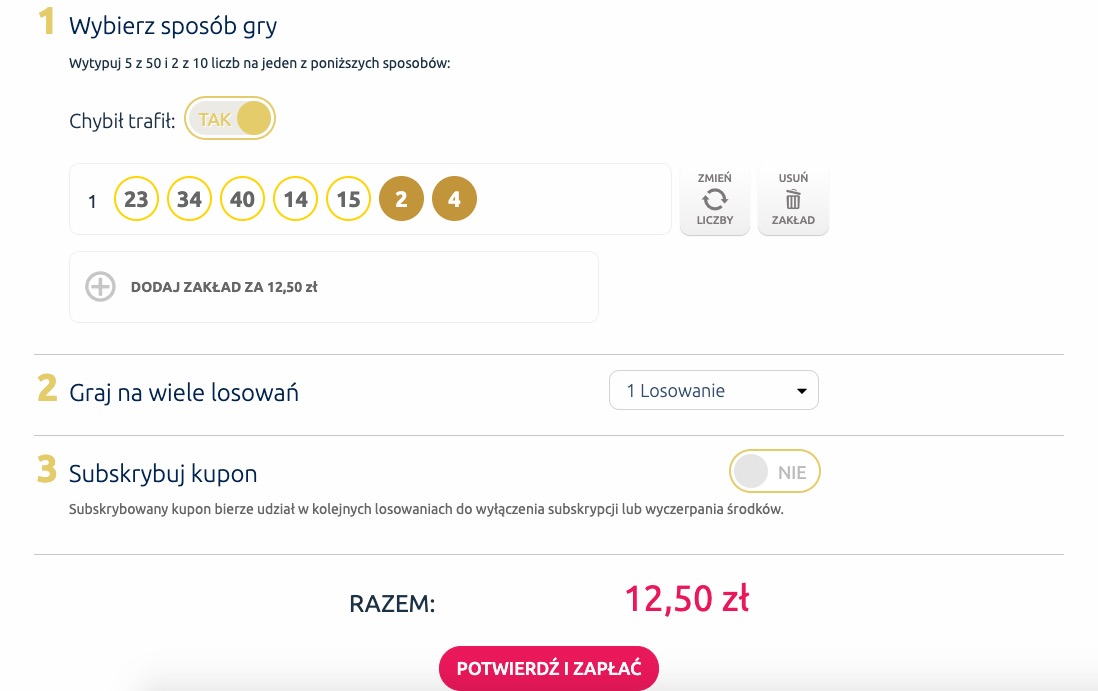Viewport: 1098px width, 691px height.
Task: Click the refresh arrows Zmień liczby icon
Action: [714, 200]
